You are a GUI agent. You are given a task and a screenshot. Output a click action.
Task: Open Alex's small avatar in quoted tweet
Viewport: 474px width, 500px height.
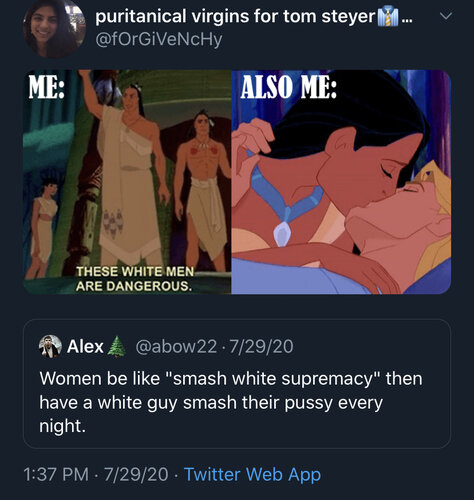click(x=50, y=346)
